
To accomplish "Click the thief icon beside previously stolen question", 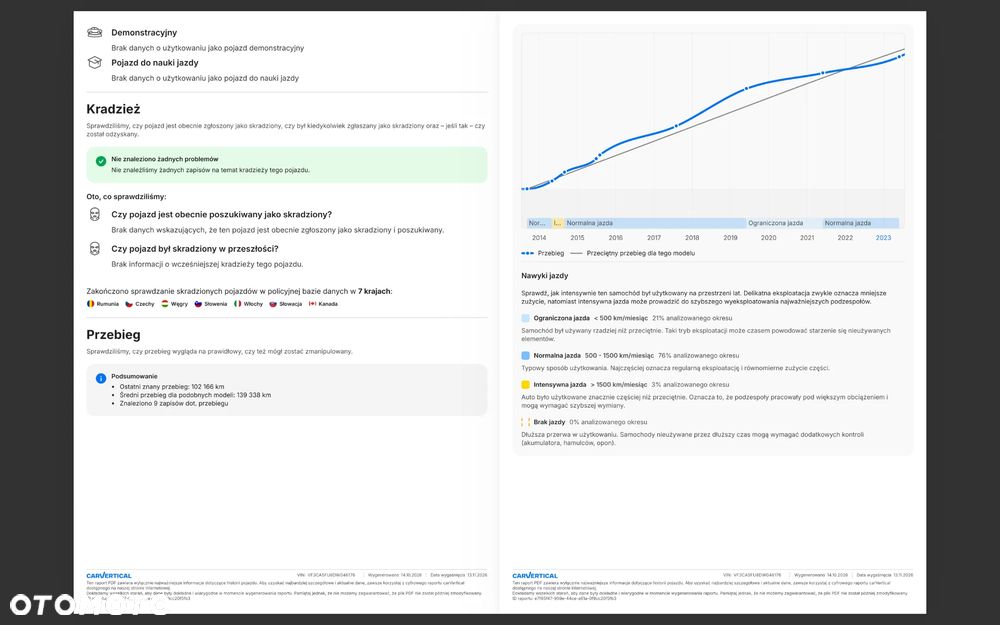I will coord(94,249).
